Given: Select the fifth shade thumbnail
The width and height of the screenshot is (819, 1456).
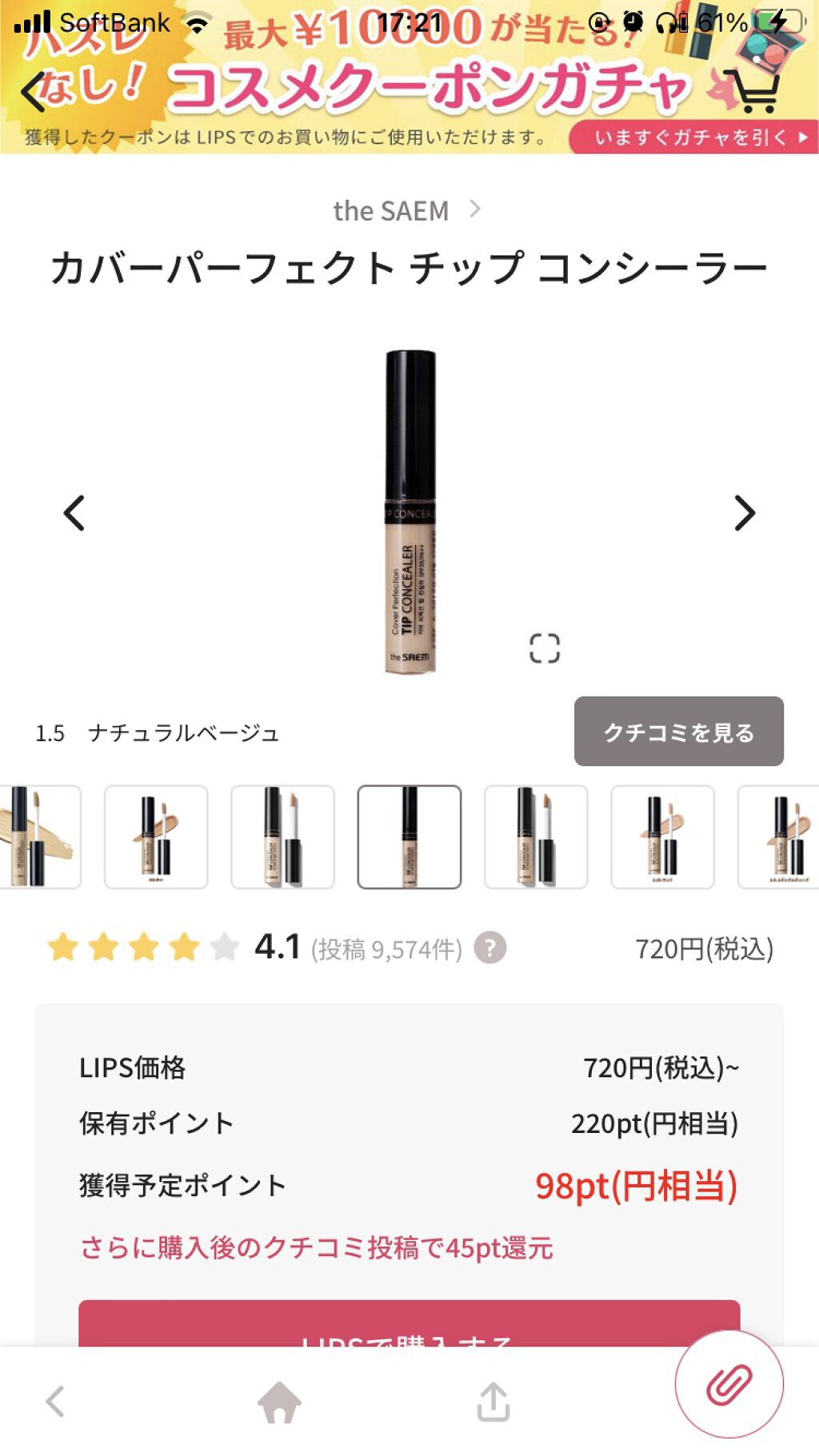Looking at the screenshot, I should (x=536, y=837).
